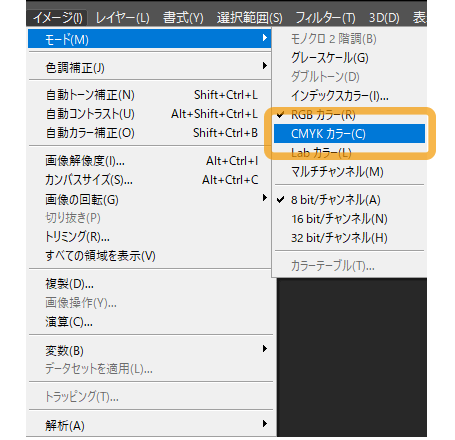Screen dimensions: 455x440
Task: Choose 自動カラー補正(O)
Action: [x=149, y=133]
